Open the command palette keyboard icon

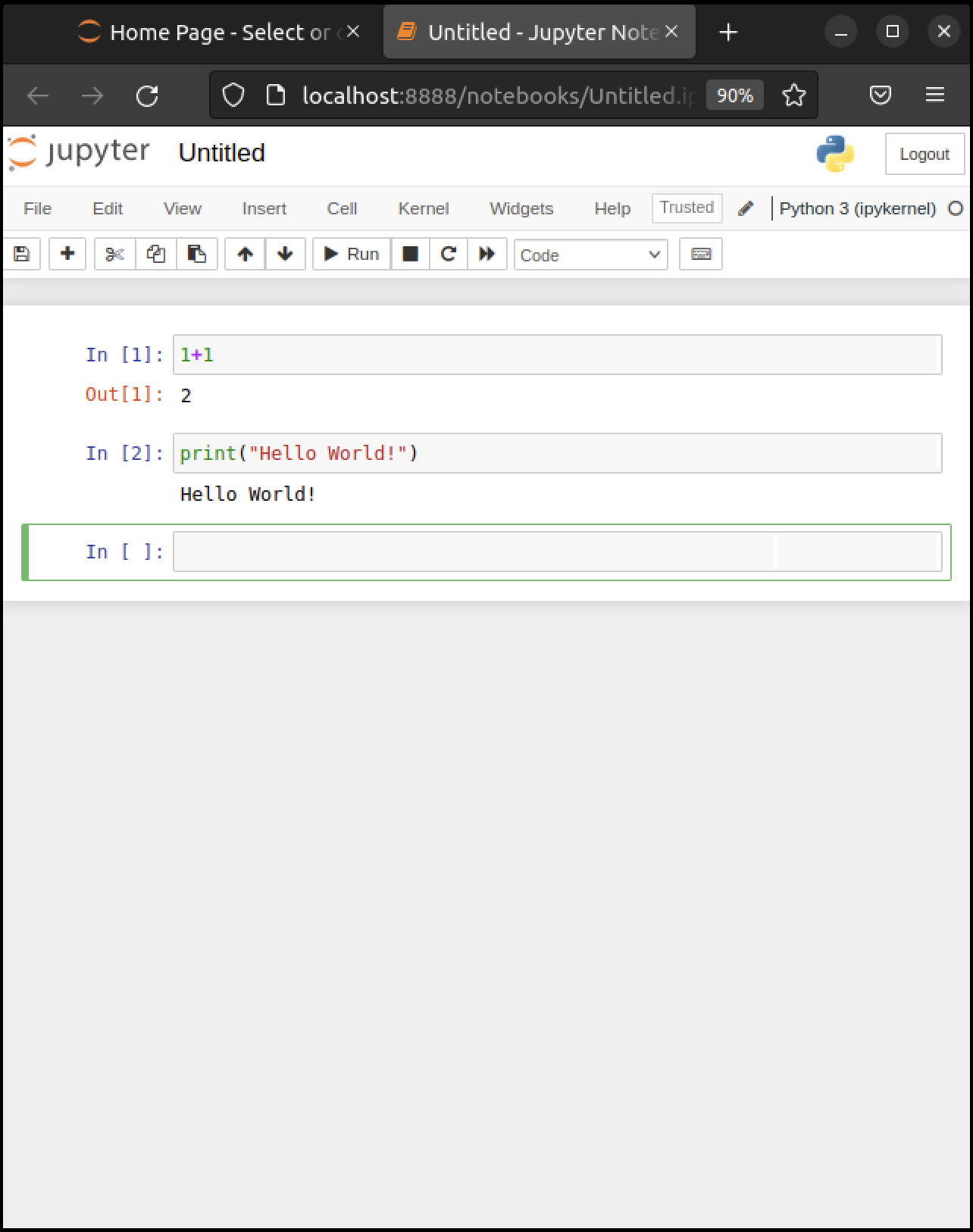(701, 254)
